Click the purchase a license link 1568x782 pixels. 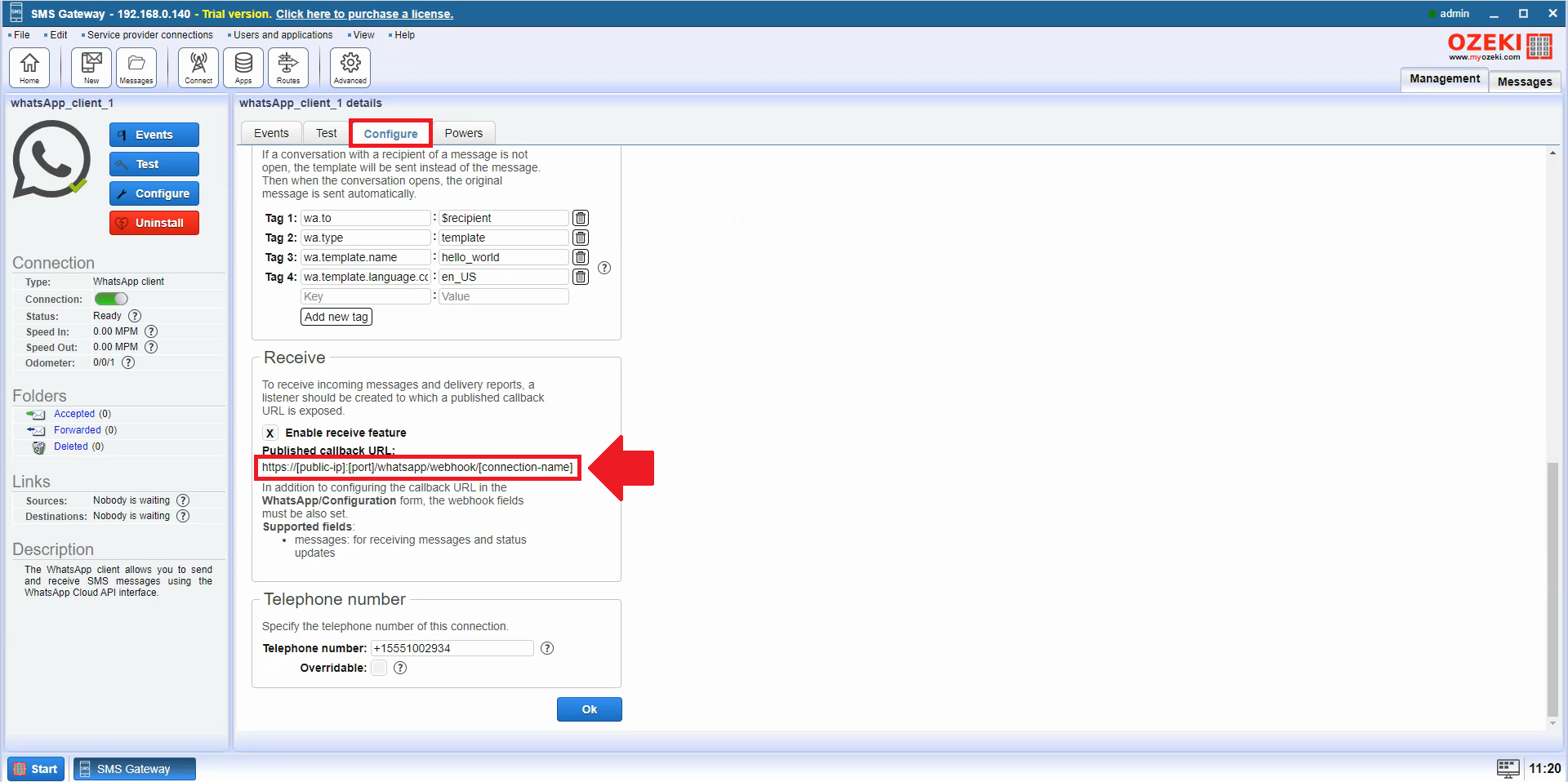click(x=364, y=14)
